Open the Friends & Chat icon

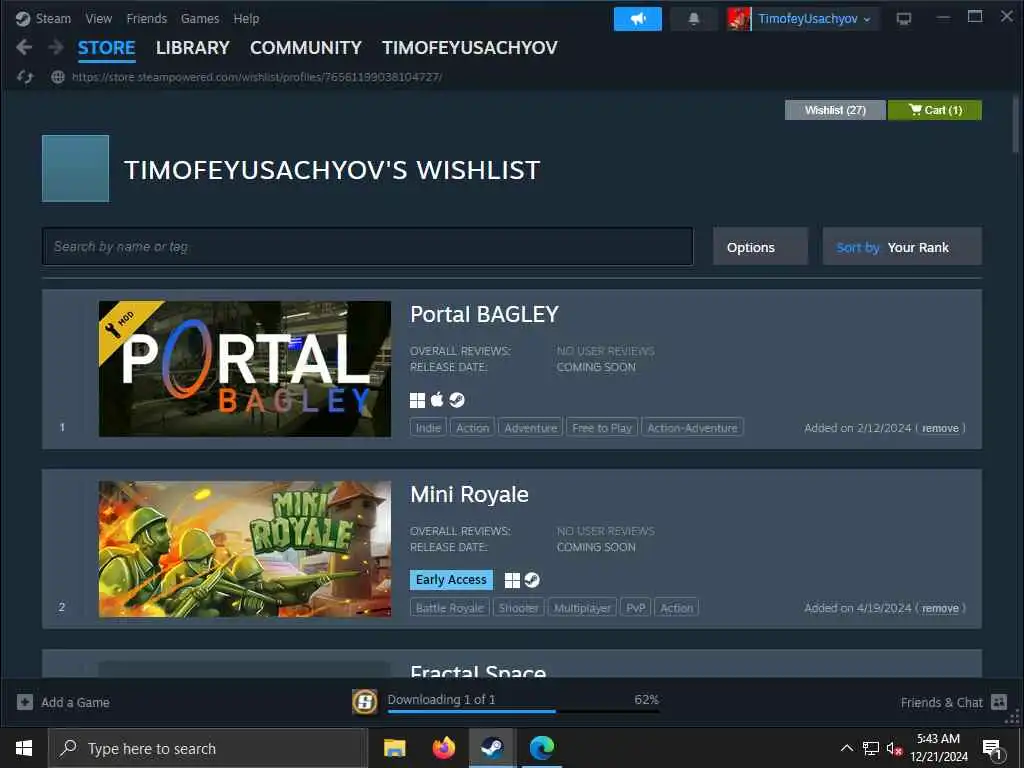[999, 702]
